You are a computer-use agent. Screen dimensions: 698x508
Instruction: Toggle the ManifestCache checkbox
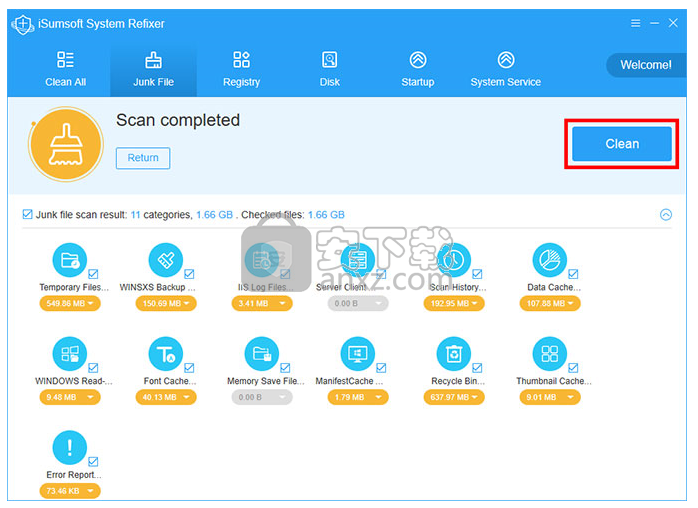[x=381, y=368]
